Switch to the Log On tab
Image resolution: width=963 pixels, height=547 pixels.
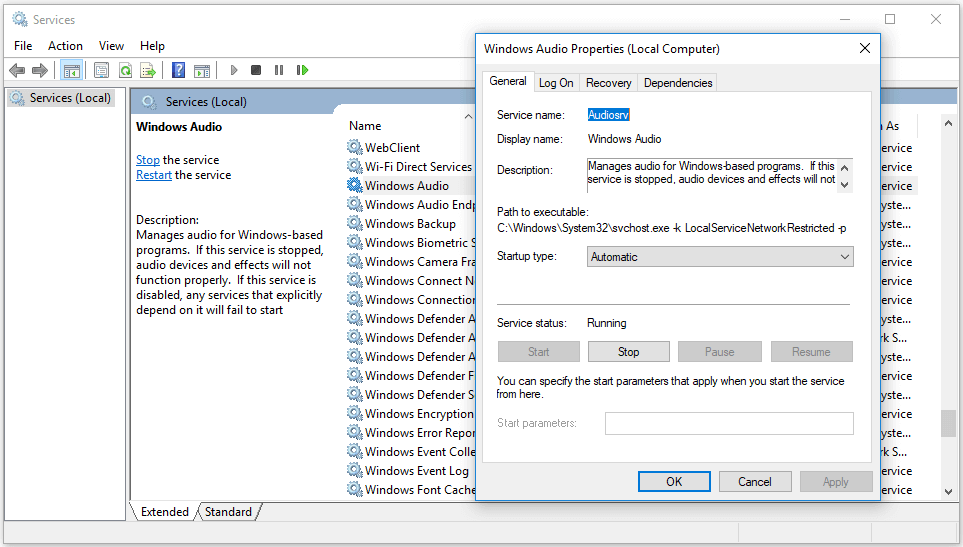[x=556, y=83]
